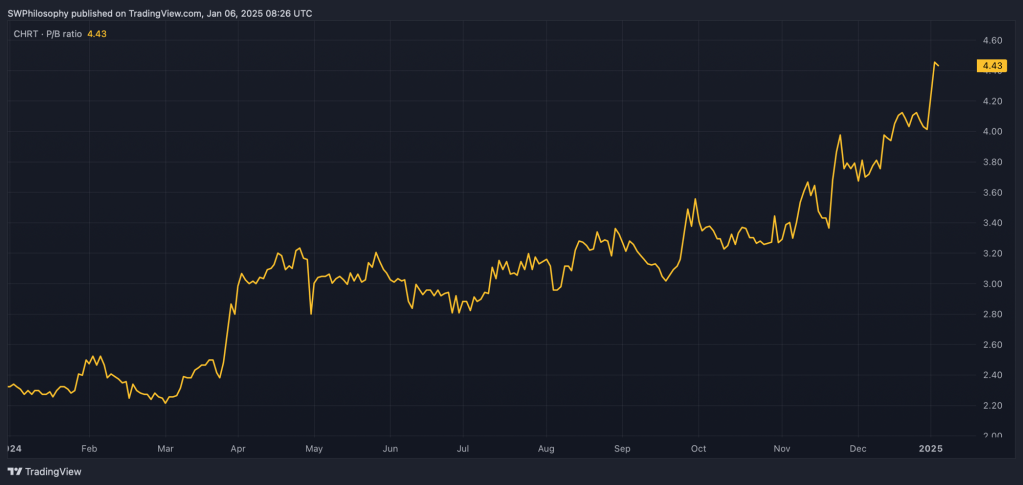Click the SWPhilosophy published header text

point(160,14)
